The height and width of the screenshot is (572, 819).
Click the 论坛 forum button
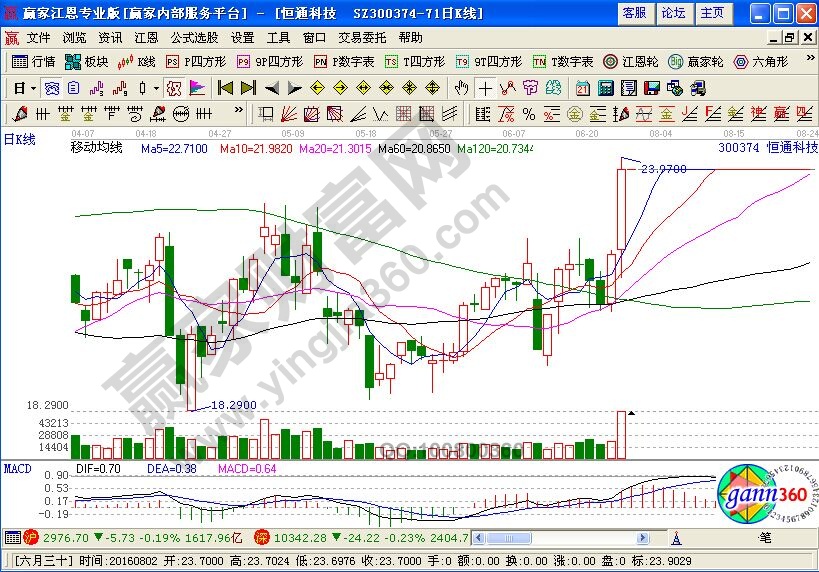[673, 13]
